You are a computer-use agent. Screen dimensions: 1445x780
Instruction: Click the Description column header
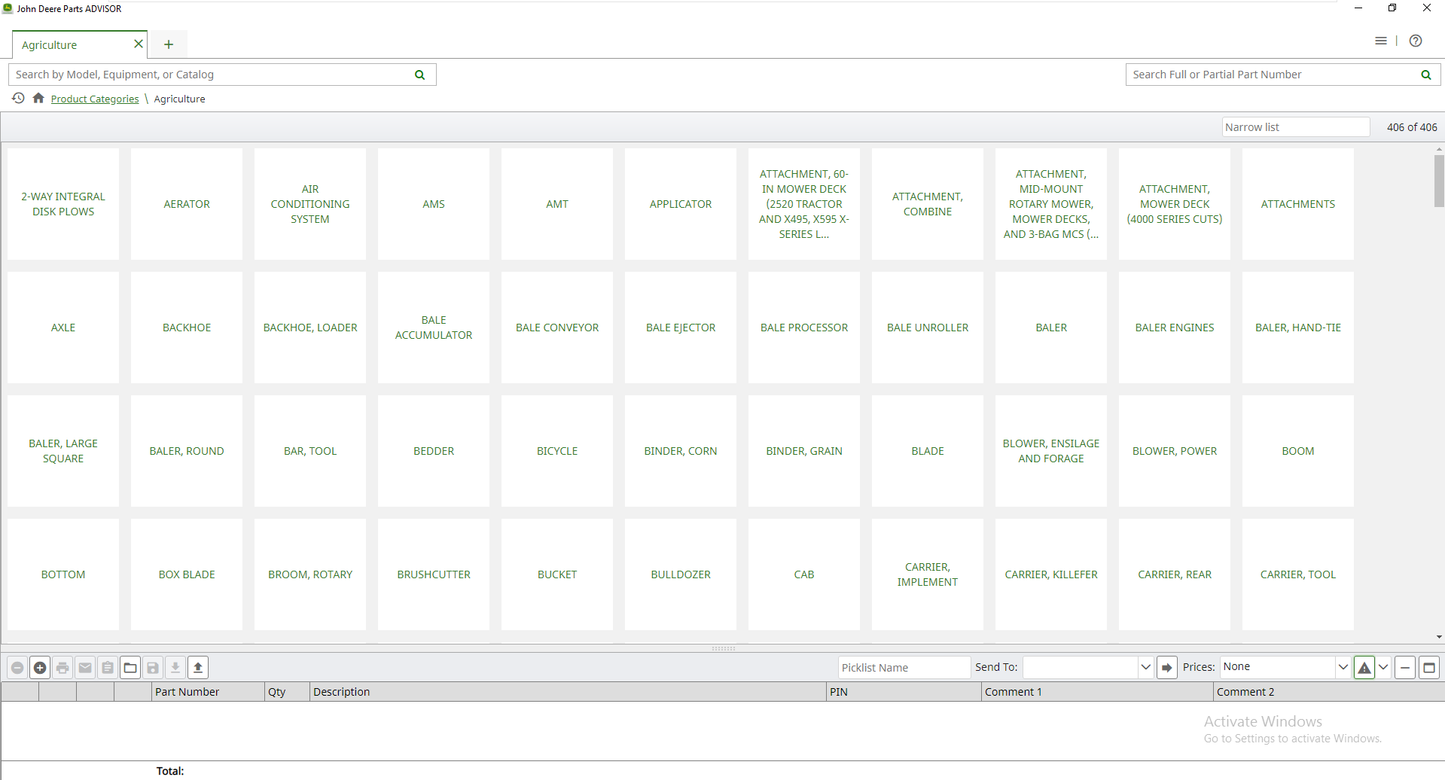tap(568, 692)
